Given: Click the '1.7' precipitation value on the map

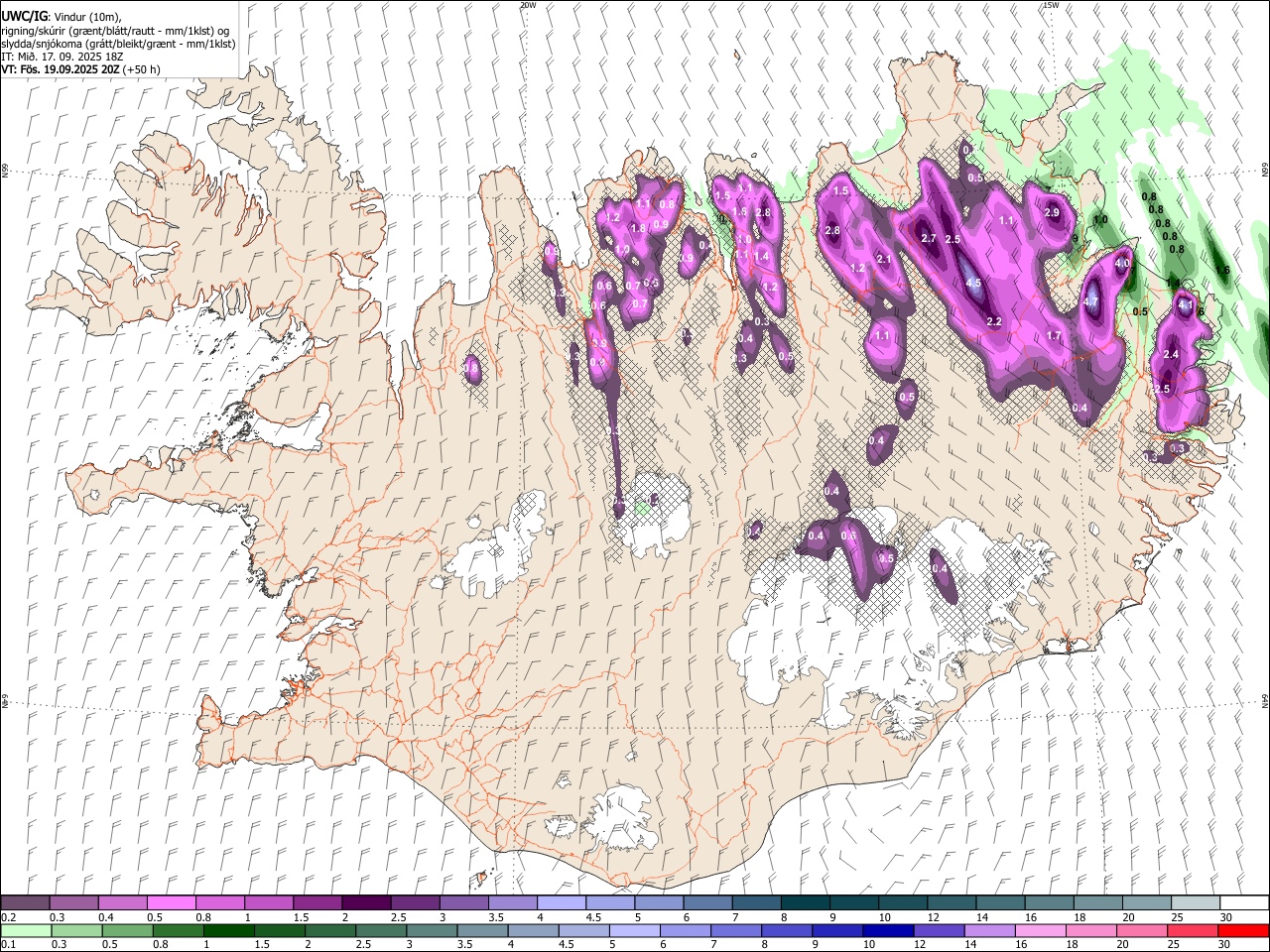Looking at the screenshot, I should (x=1054, y=336).
